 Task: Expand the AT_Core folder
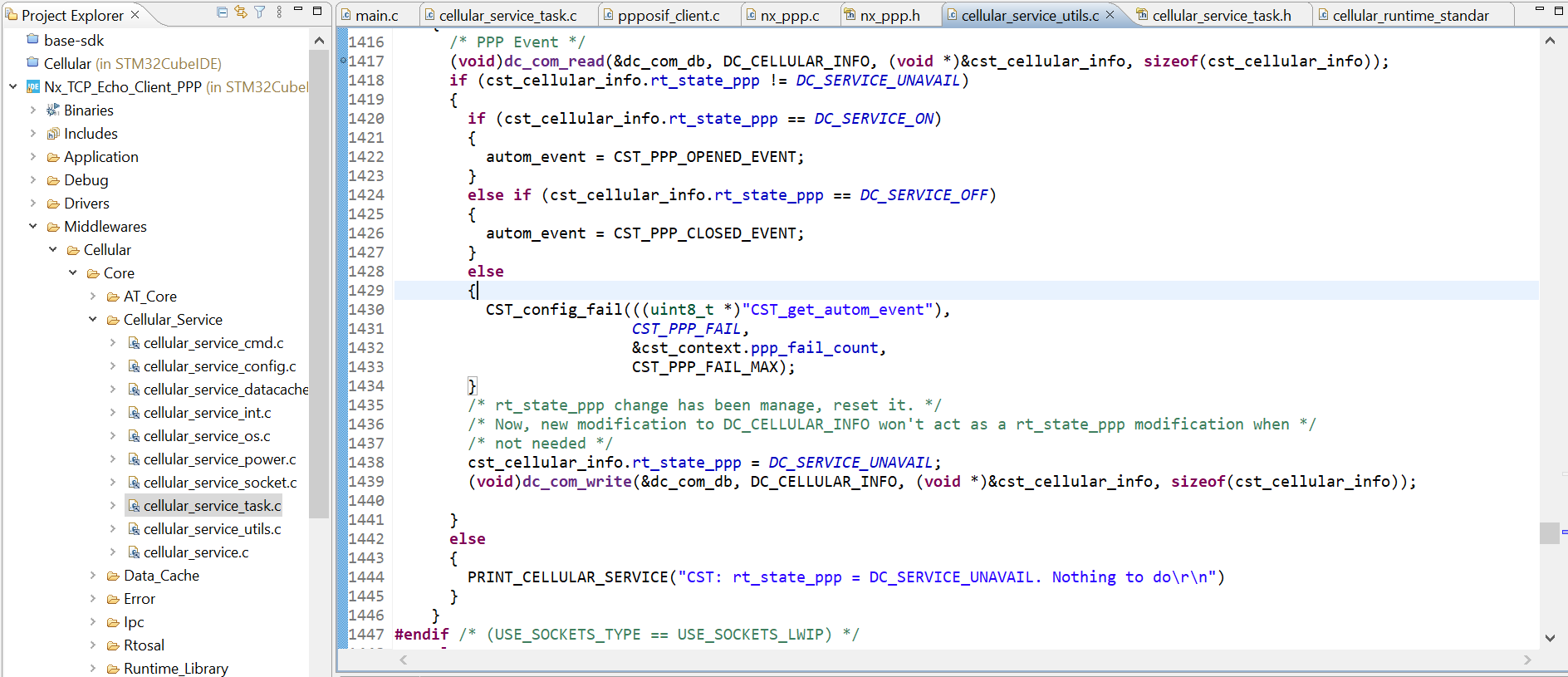[93, 296]
